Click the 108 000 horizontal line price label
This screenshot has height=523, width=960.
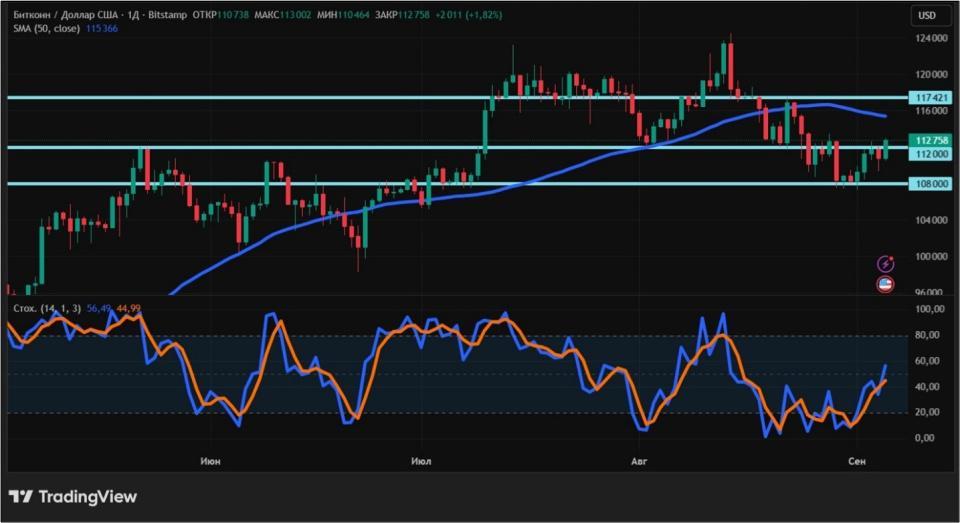(x=930, y=184)
